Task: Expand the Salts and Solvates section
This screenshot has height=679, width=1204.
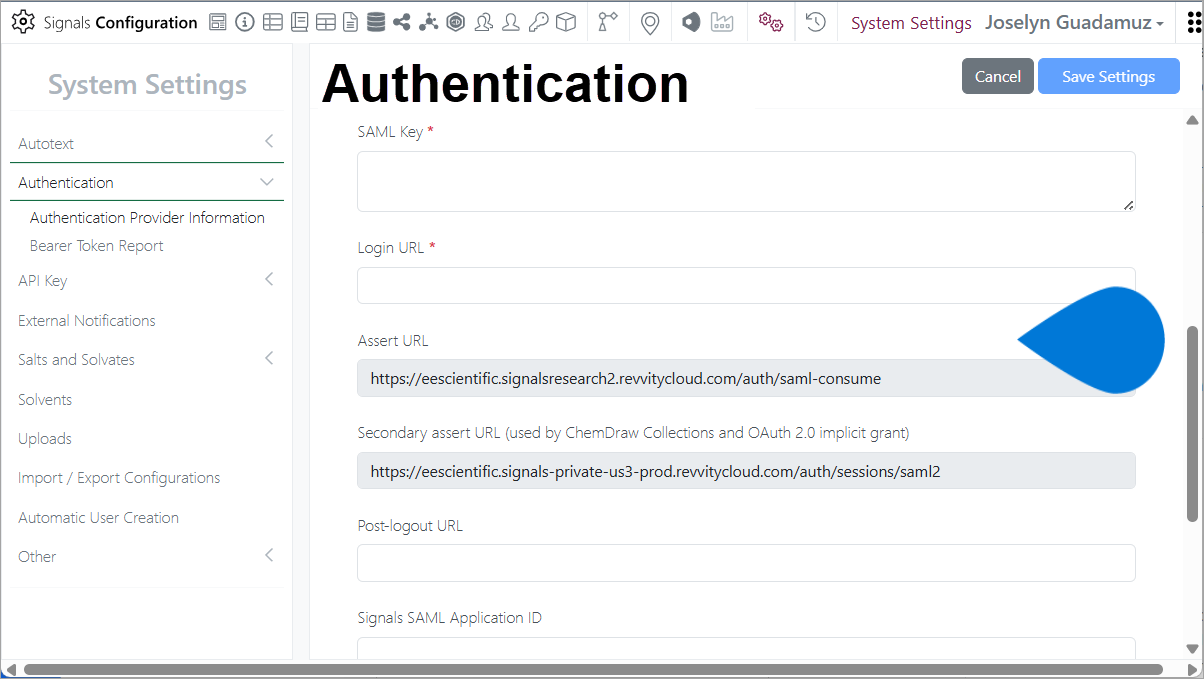Action: (268, 358)
